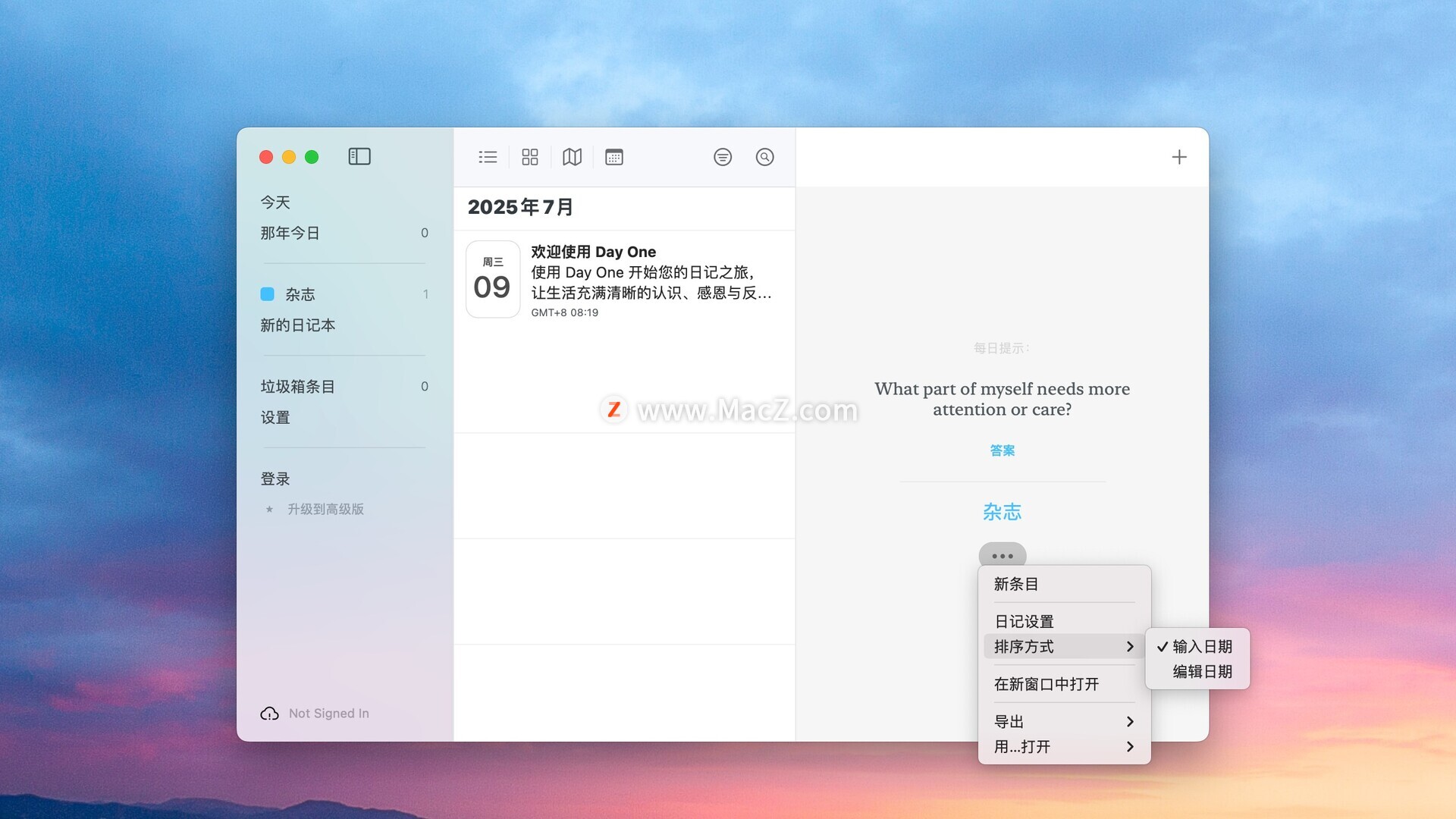Expand the chevron beside 导出
This screenshot has width=1456, height=819.
click(x=1130, y=722)
